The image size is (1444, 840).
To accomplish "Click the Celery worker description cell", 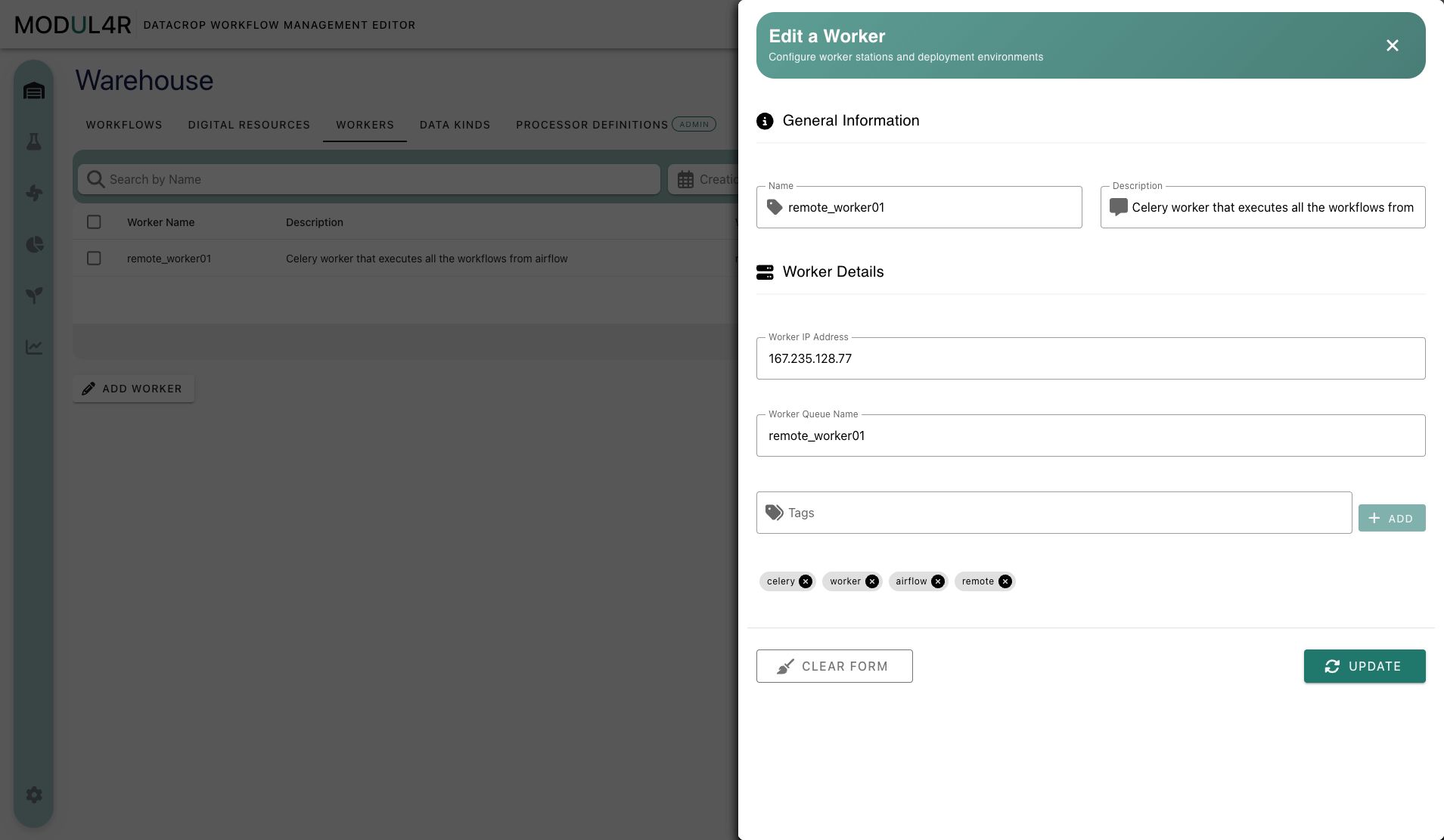I will coord(427,259).
